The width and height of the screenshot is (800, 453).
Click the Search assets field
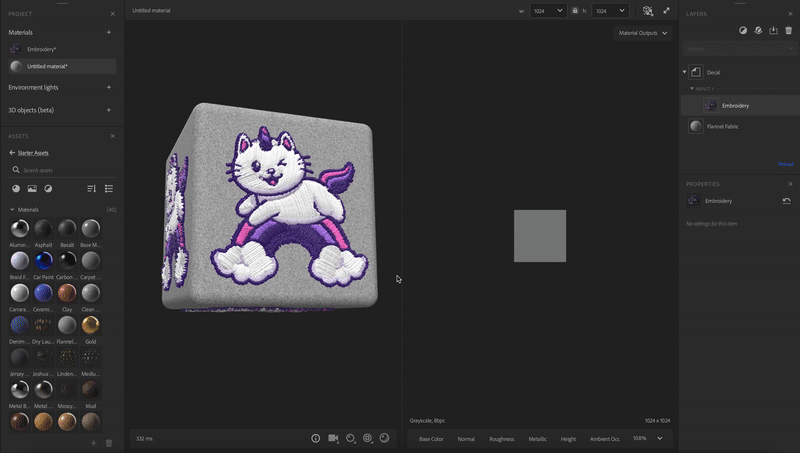(62, 170)
